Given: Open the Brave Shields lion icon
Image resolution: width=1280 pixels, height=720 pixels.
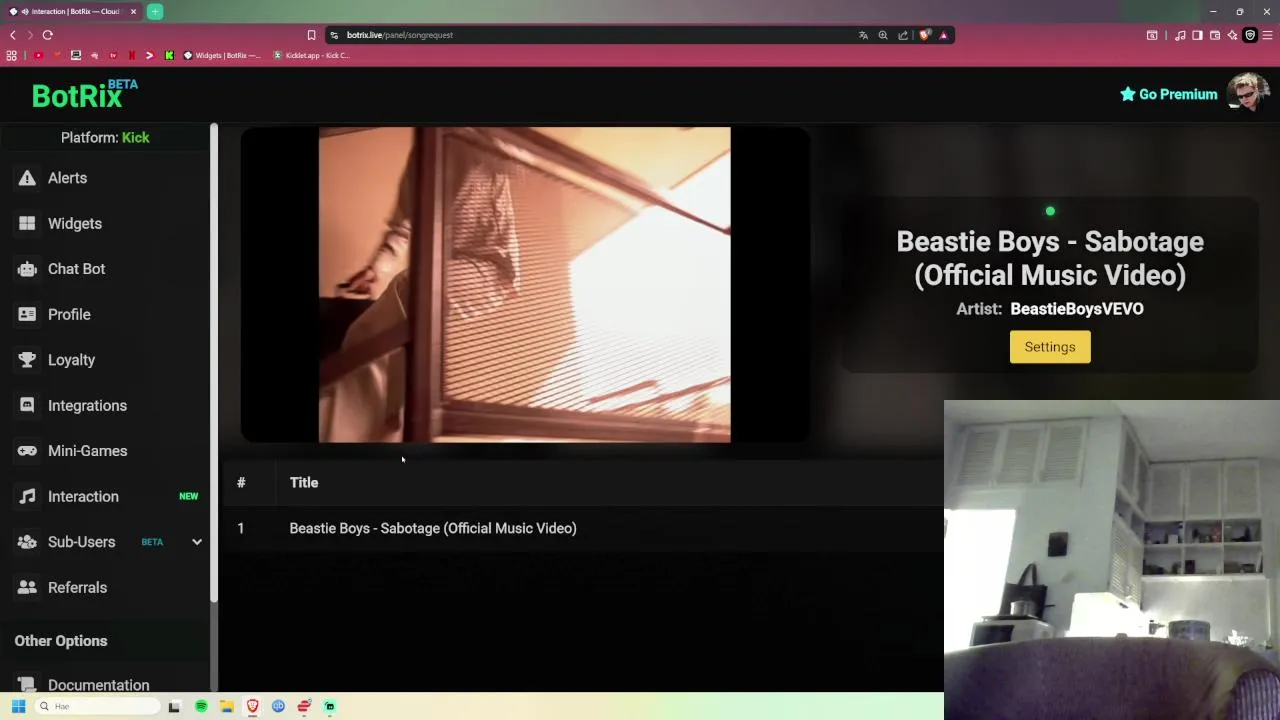Looking at the screenshot, I should [925, 35].
